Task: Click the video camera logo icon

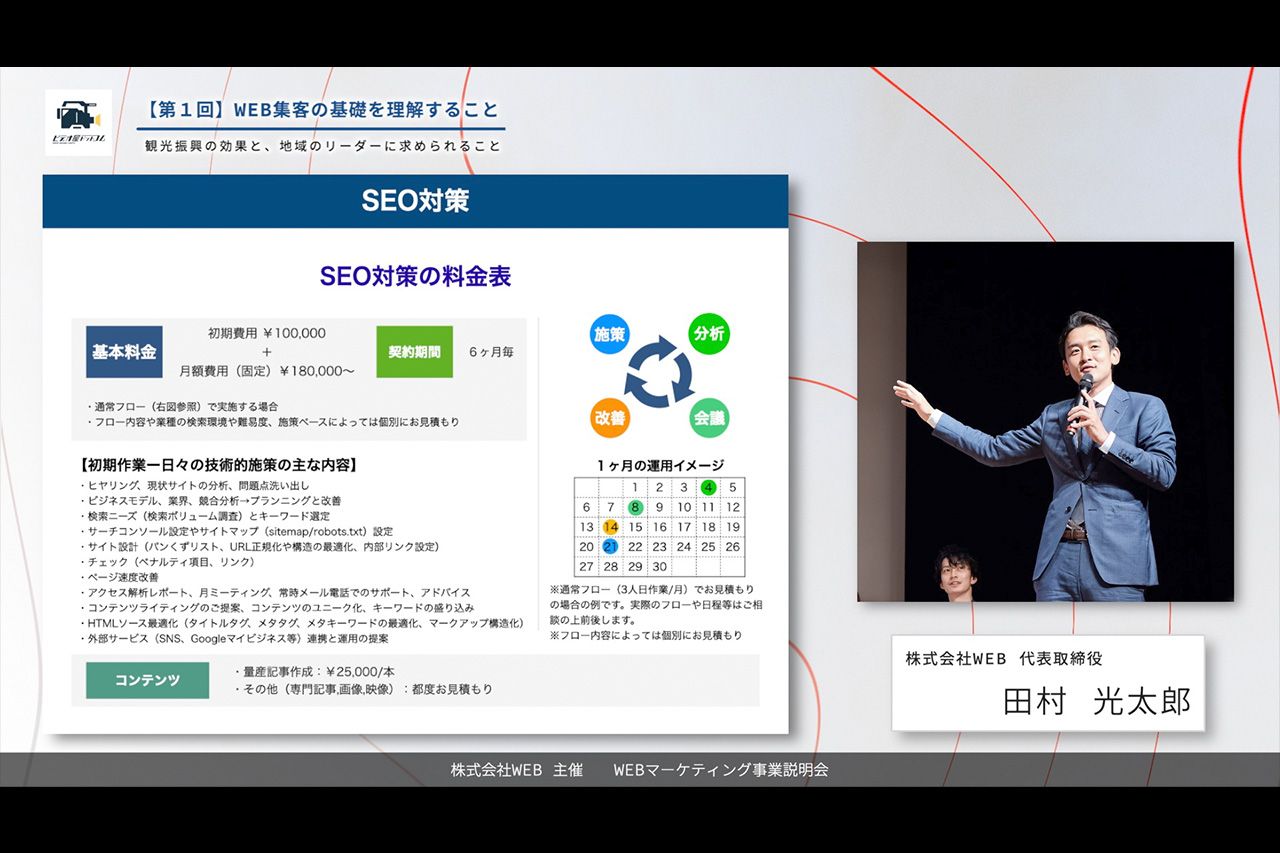Action: [78, 122]
